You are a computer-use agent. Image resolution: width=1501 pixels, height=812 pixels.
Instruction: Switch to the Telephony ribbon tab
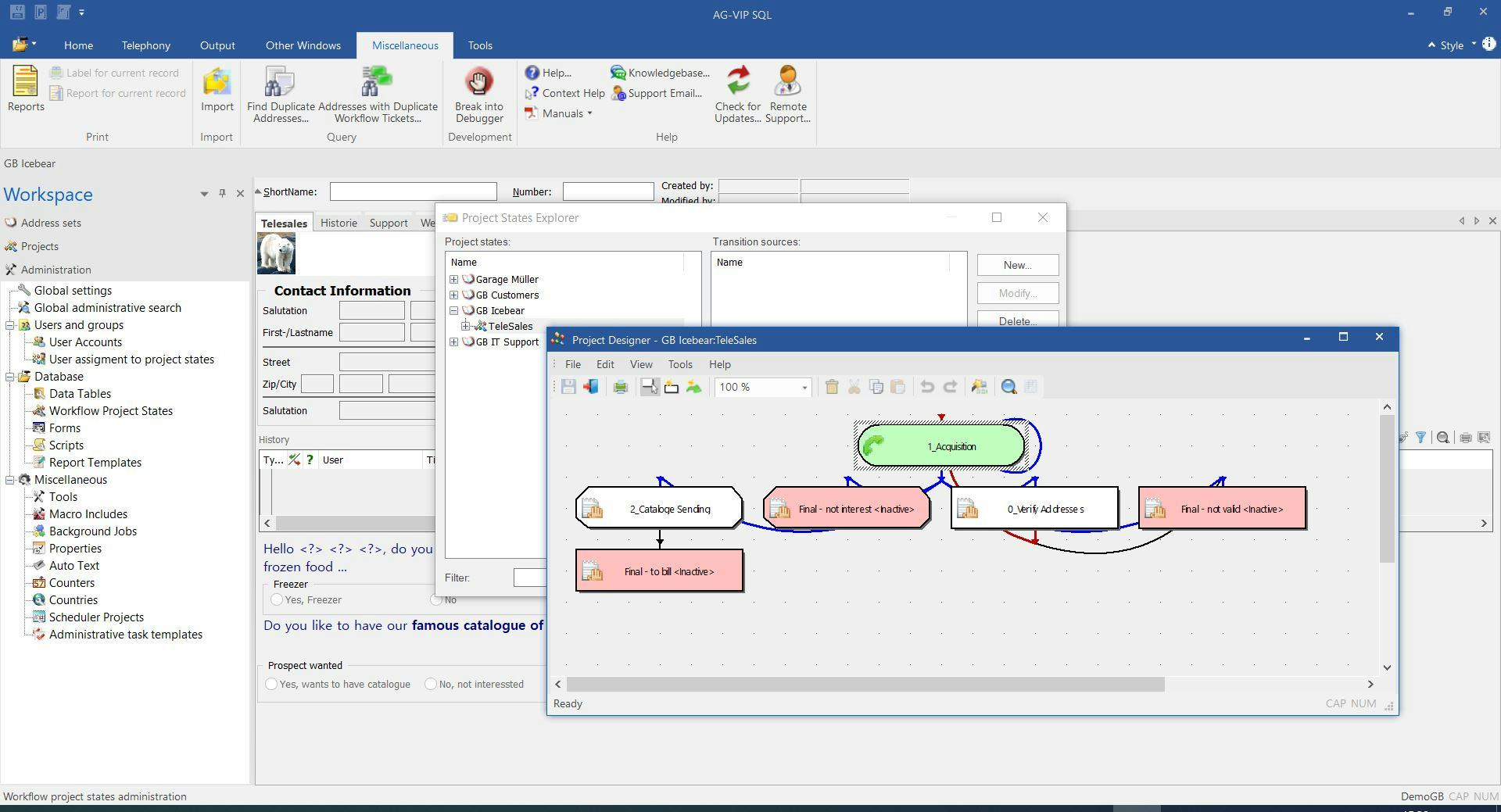coord(146,45)
